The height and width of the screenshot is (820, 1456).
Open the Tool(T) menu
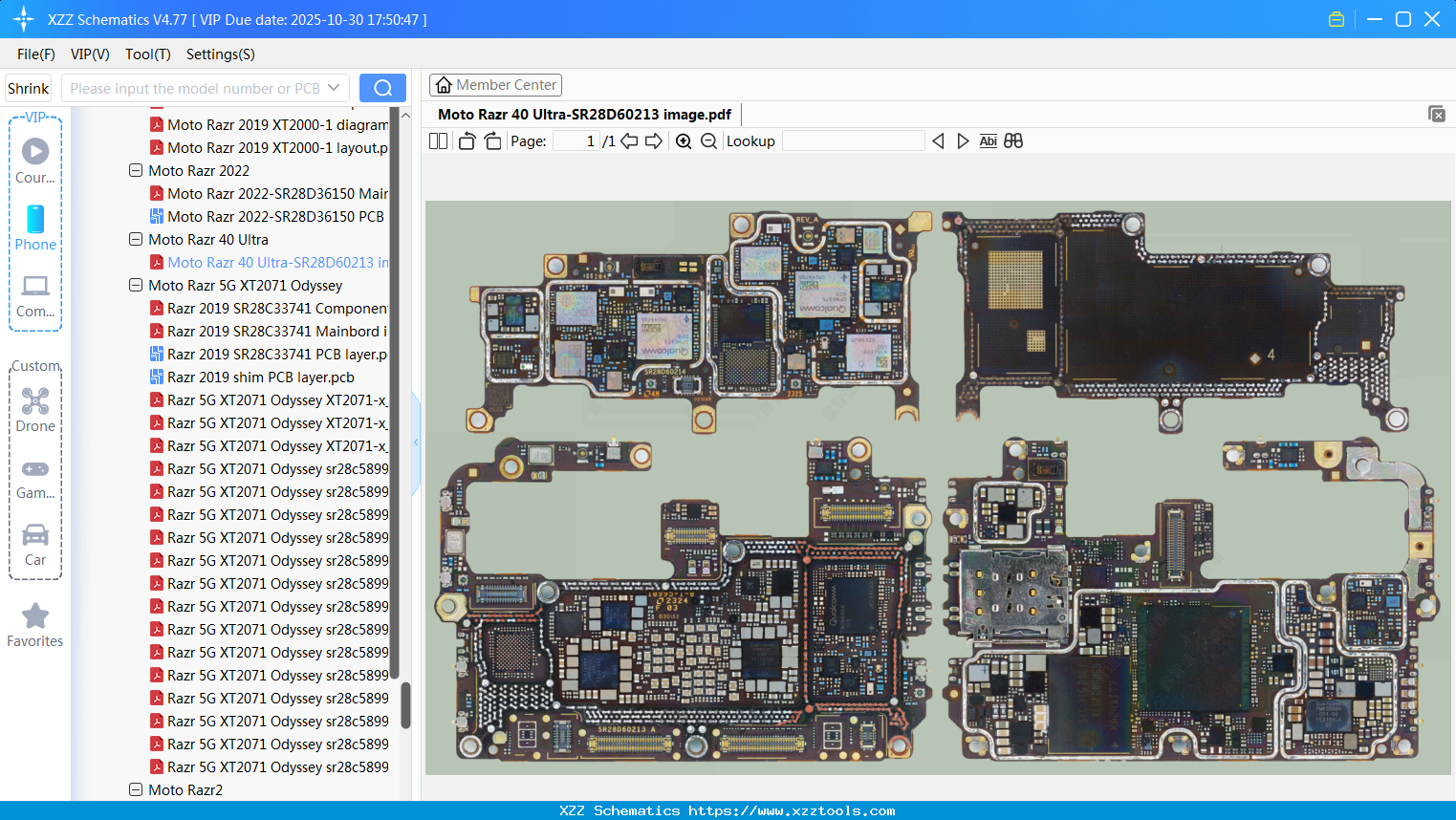coord(148,54)
